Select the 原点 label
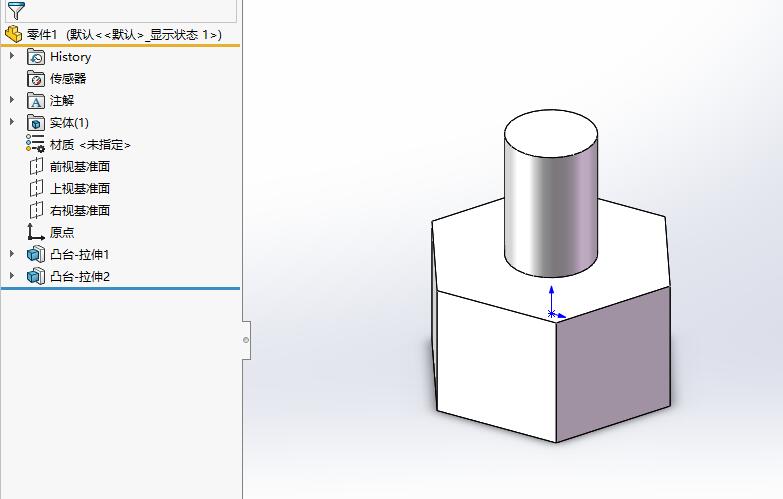783x499 pixels. [x=62, y=233]
